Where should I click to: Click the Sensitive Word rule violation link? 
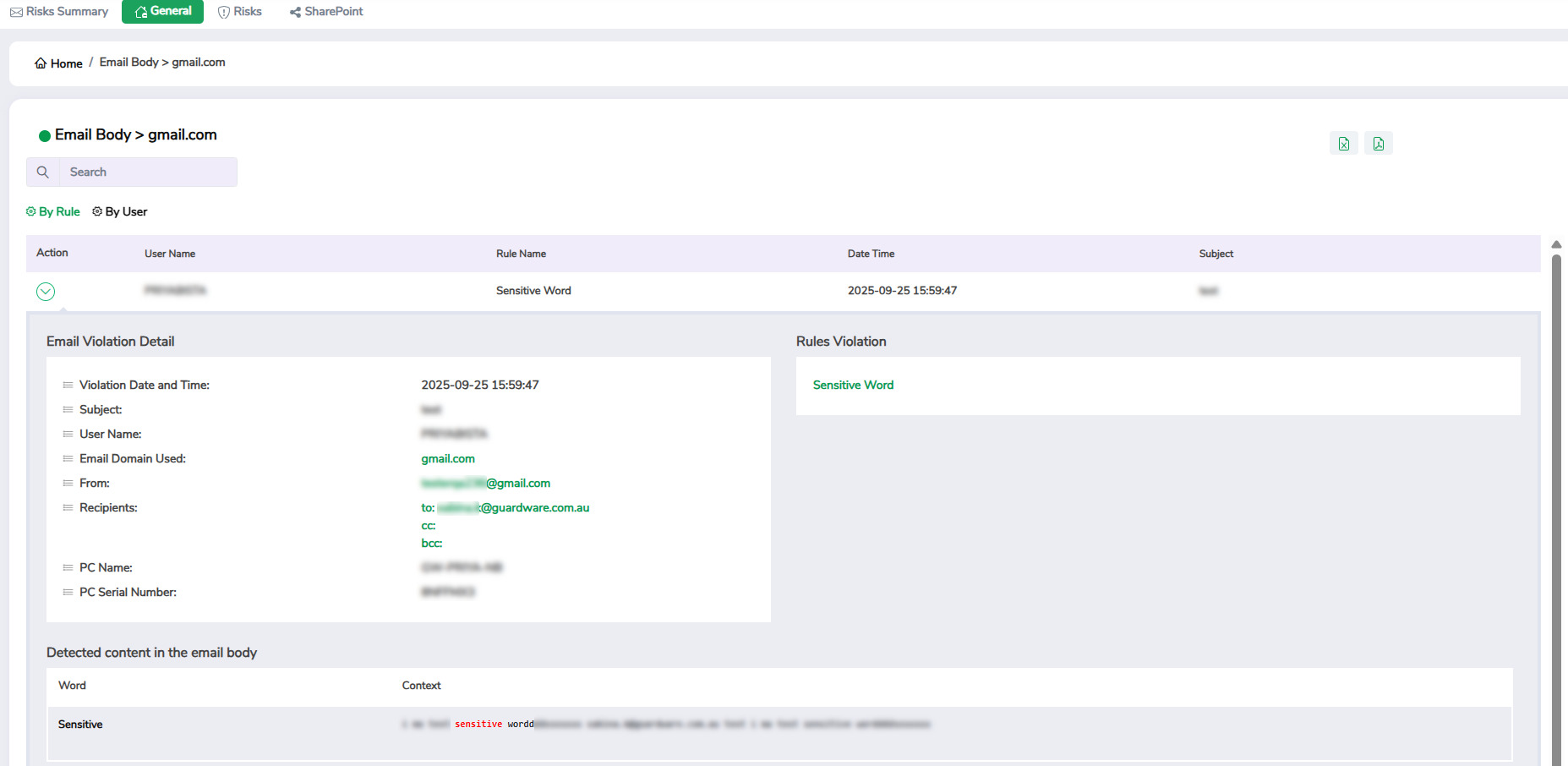pos(853,385)
